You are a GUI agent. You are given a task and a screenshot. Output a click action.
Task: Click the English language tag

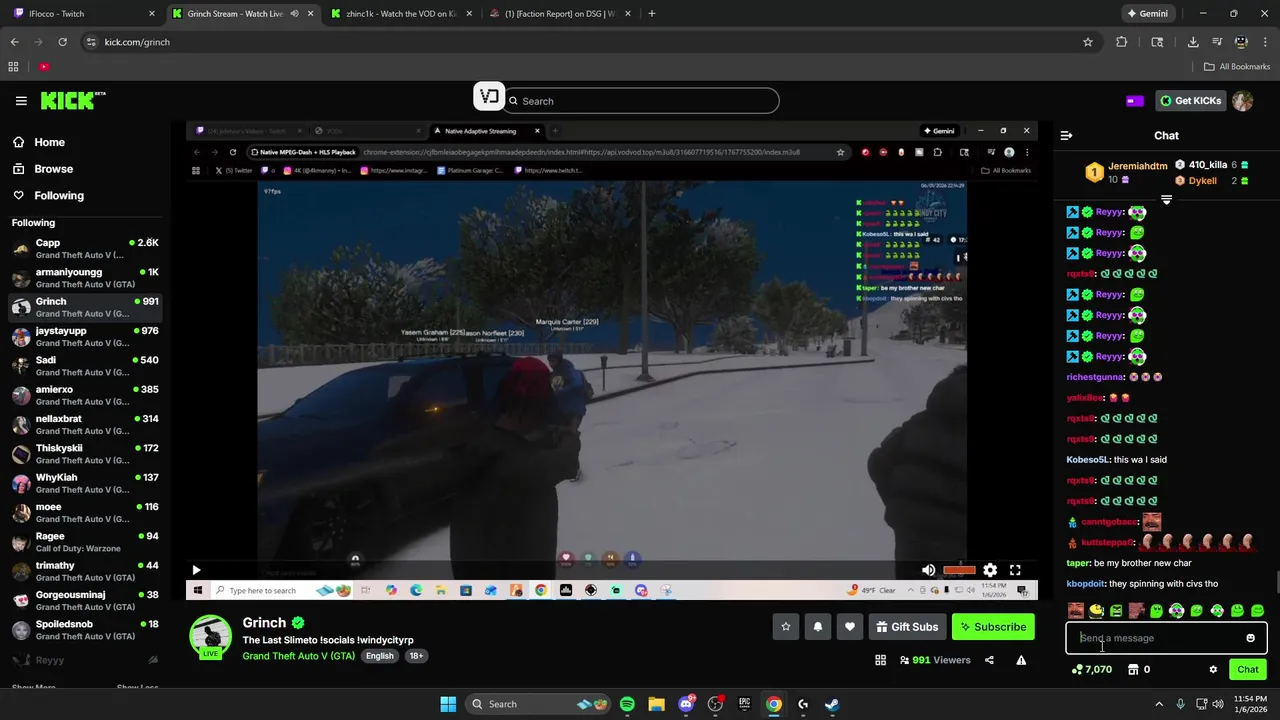(x=379, y=656)
